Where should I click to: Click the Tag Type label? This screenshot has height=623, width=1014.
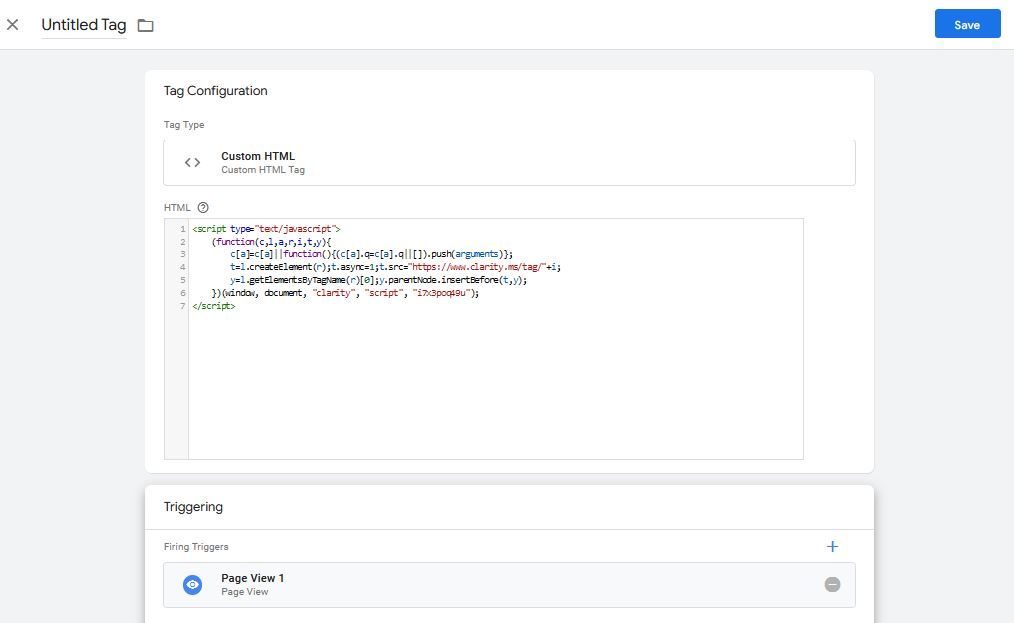click(x=184, y=125)
